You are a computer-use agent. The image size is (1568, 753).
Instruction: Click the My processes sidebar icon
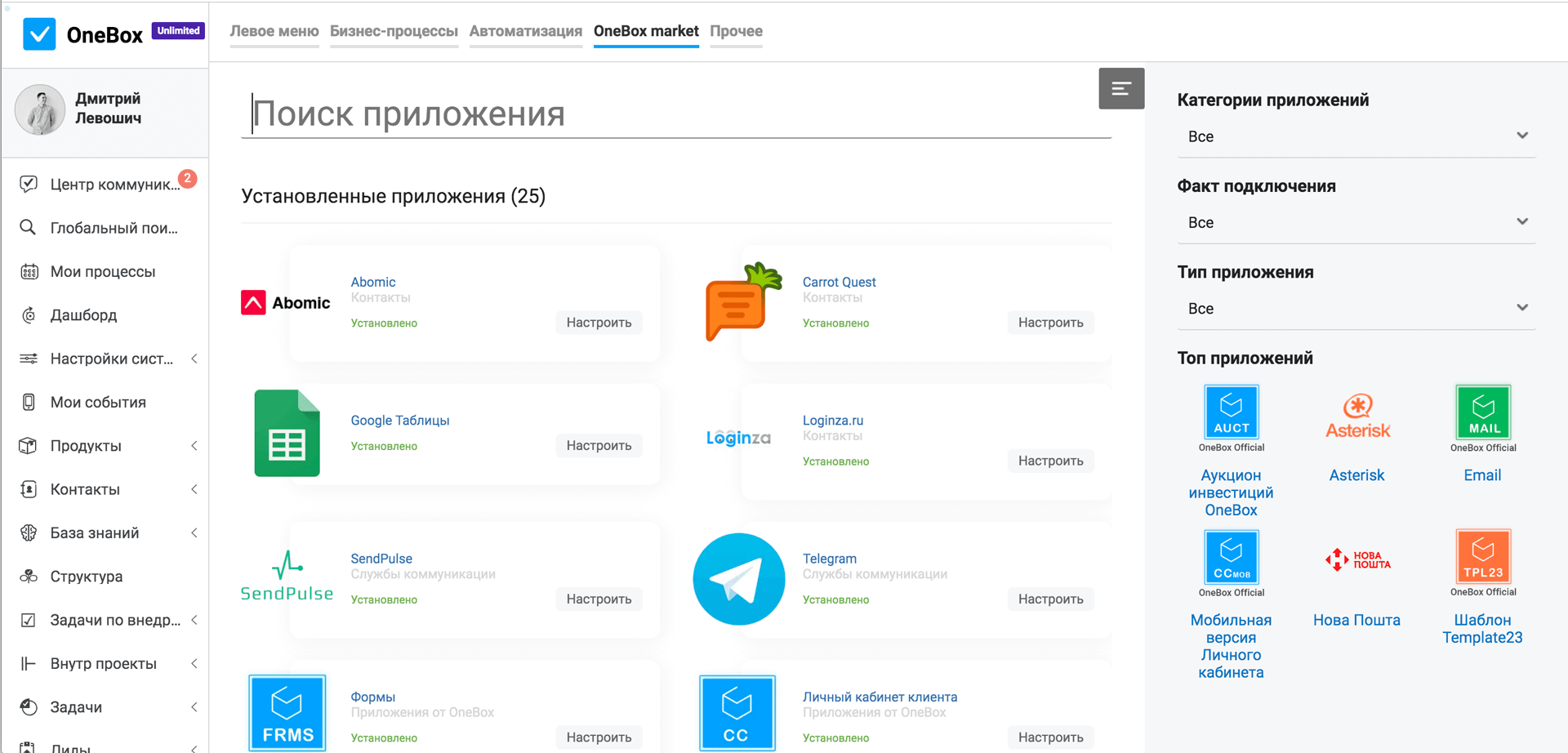(29, 271)
